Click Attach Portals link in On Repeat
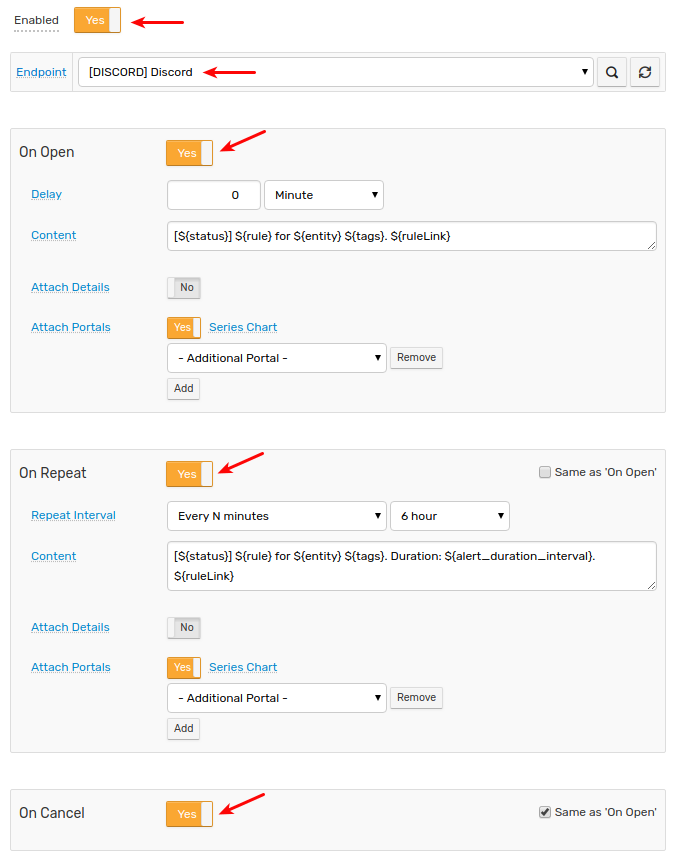The width and height of the screenshot is (678, 865). [71, 667]
